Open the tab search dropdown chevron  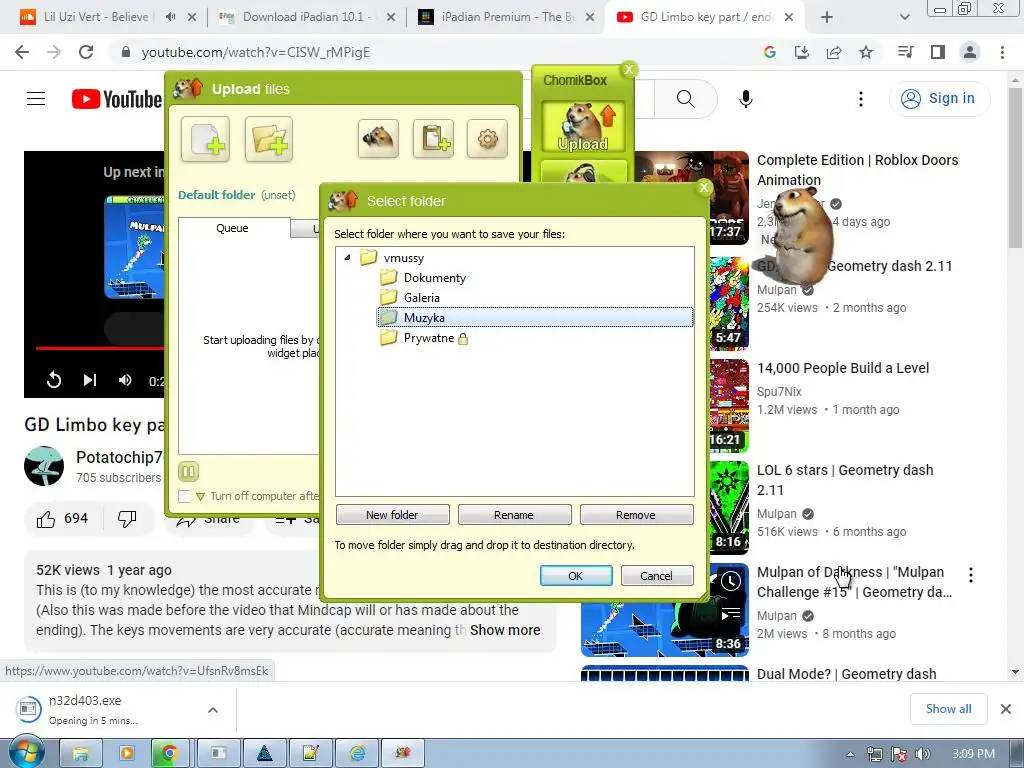click(x=904, y=17)
